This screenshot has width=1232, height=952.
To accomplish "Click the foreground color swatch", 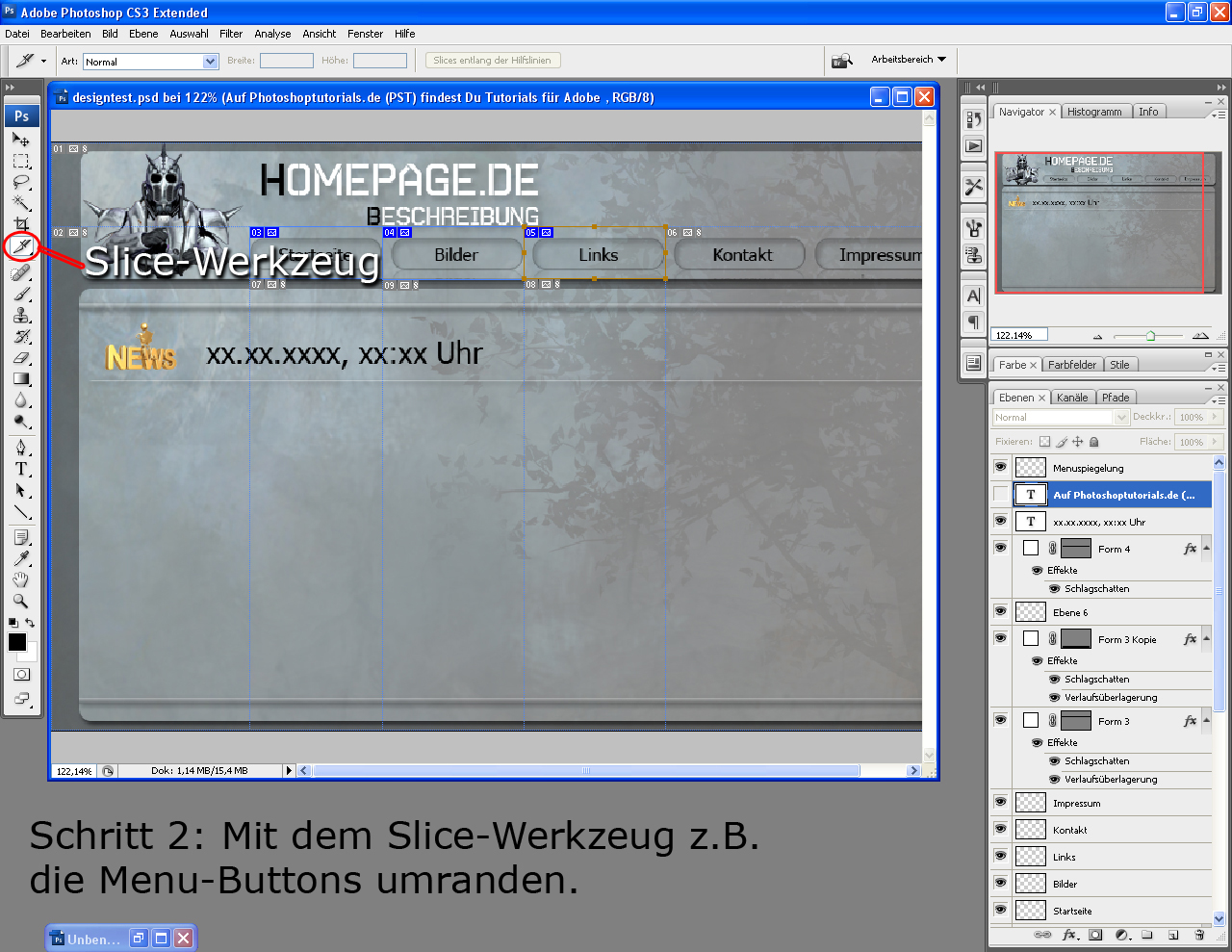I will click(x=16, y=642).
